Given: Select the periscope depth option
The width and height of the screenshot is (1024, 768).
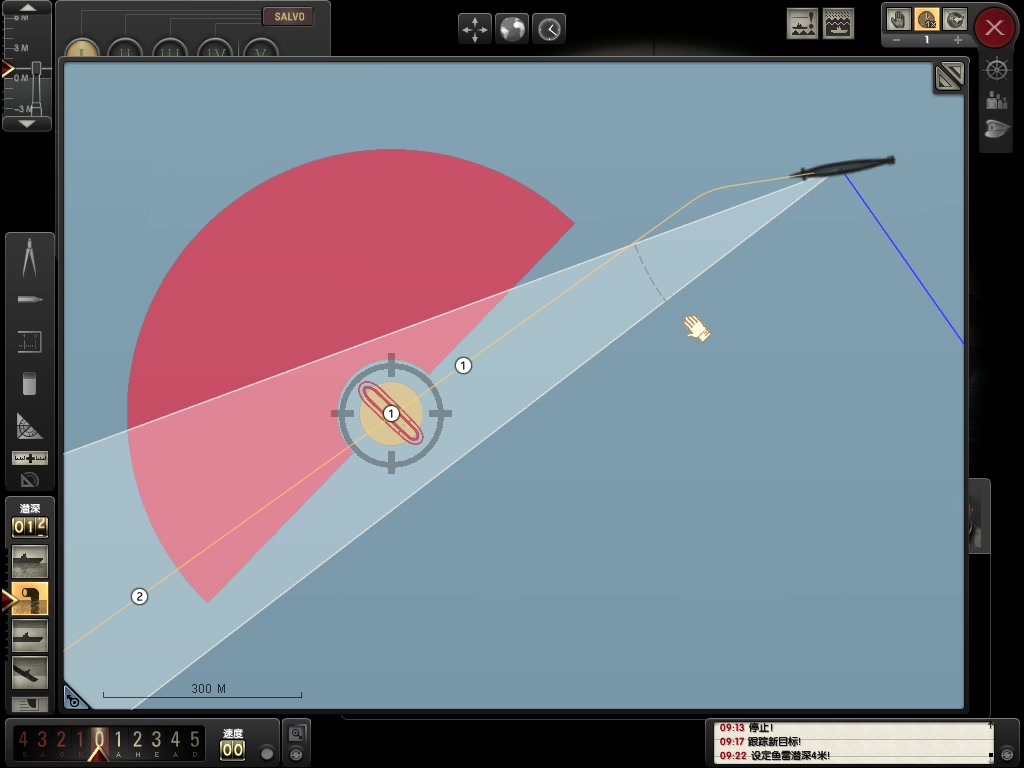Looking at the screenshot, I should 29,598.
